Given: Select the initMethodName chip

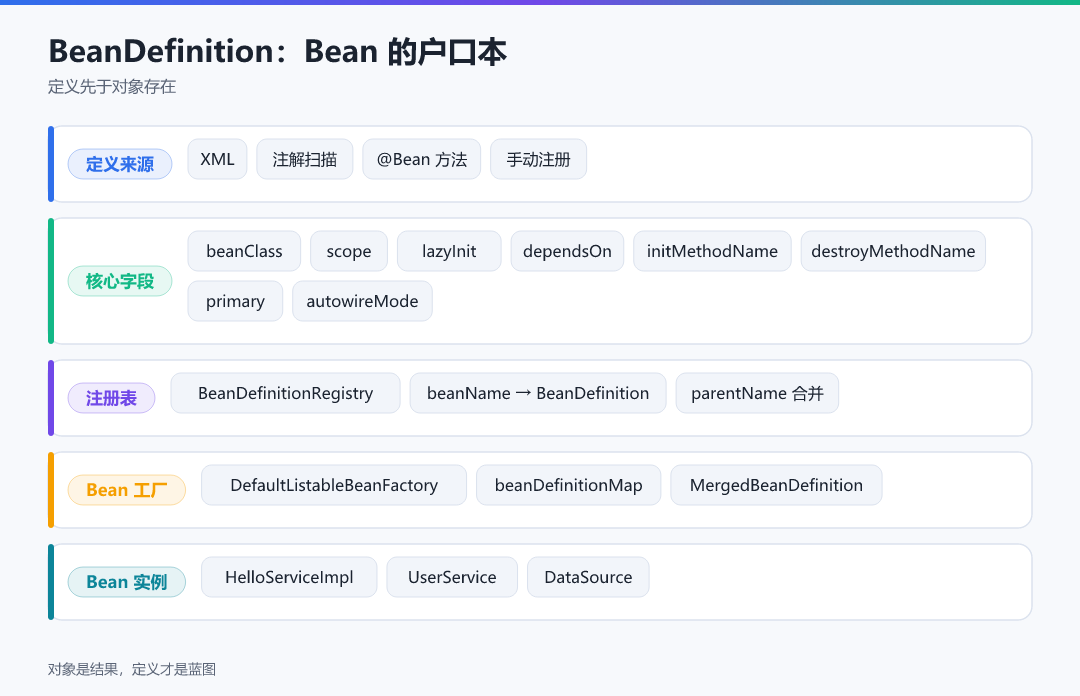Looking at the screenshot, I should point(712,251).
